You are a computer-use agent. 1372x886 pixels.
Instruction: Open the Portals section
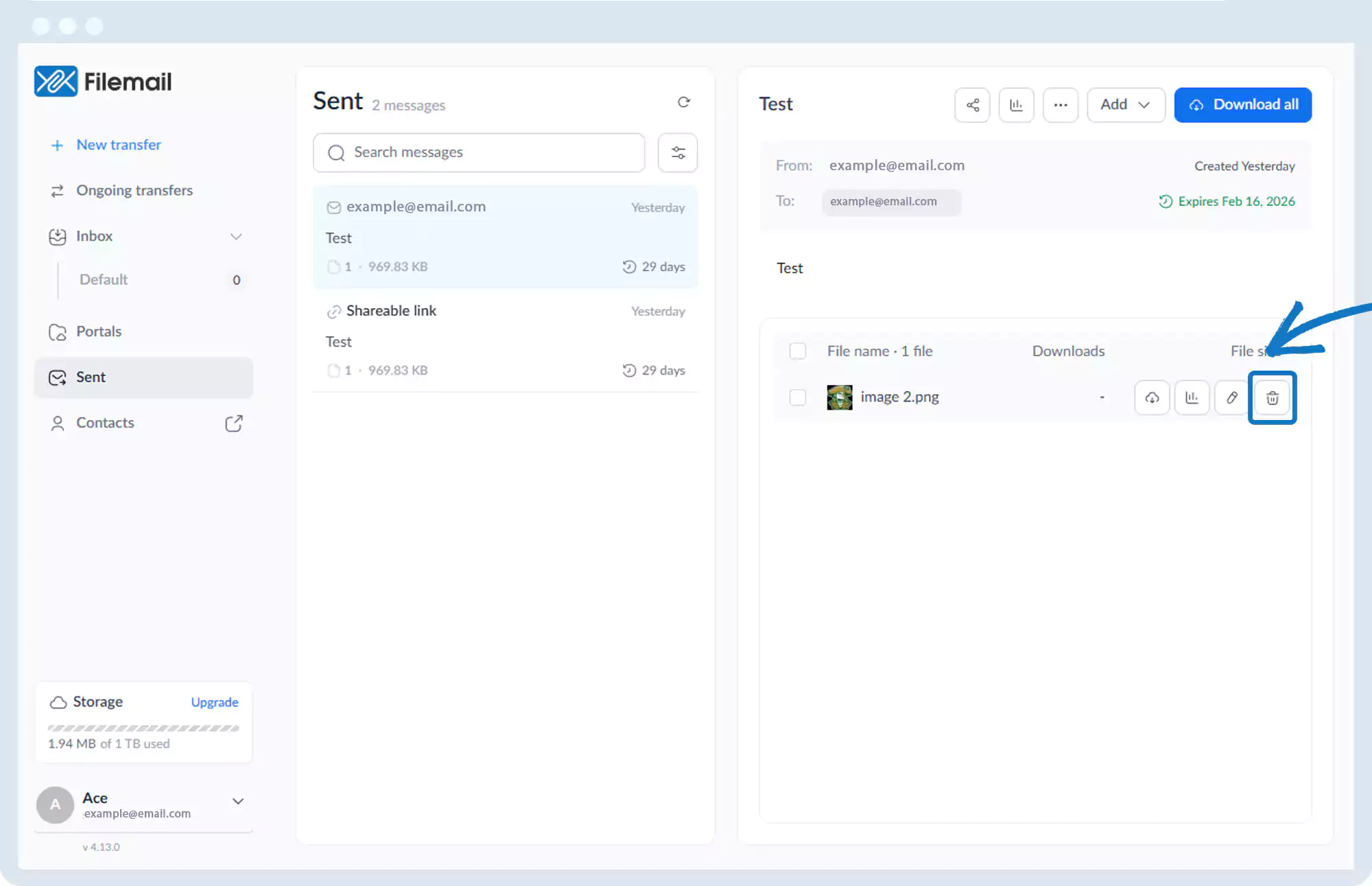click(99, 331)
